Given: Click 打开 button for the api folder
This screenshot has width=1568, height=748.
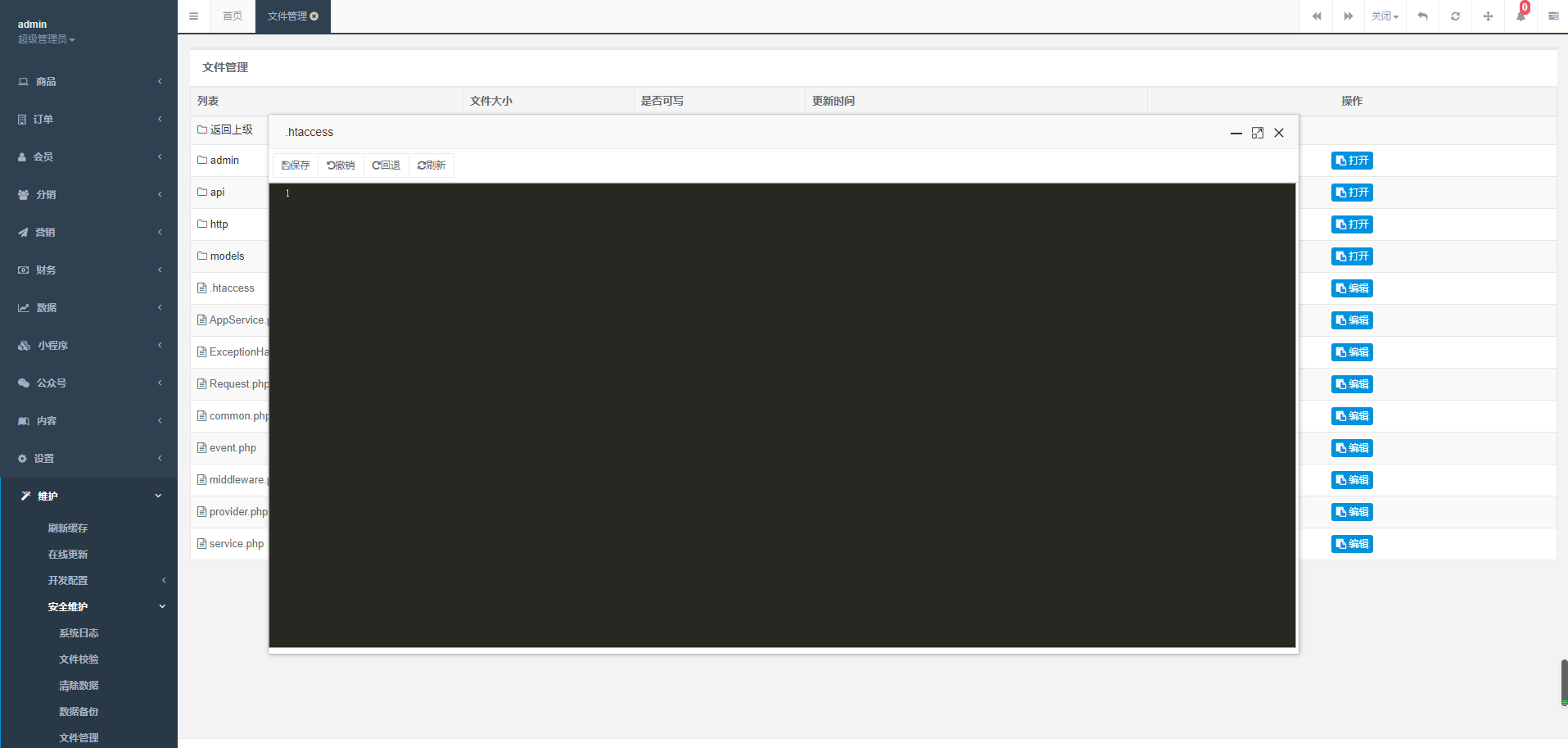Looking at the screenshot, I should (1352, 193).
